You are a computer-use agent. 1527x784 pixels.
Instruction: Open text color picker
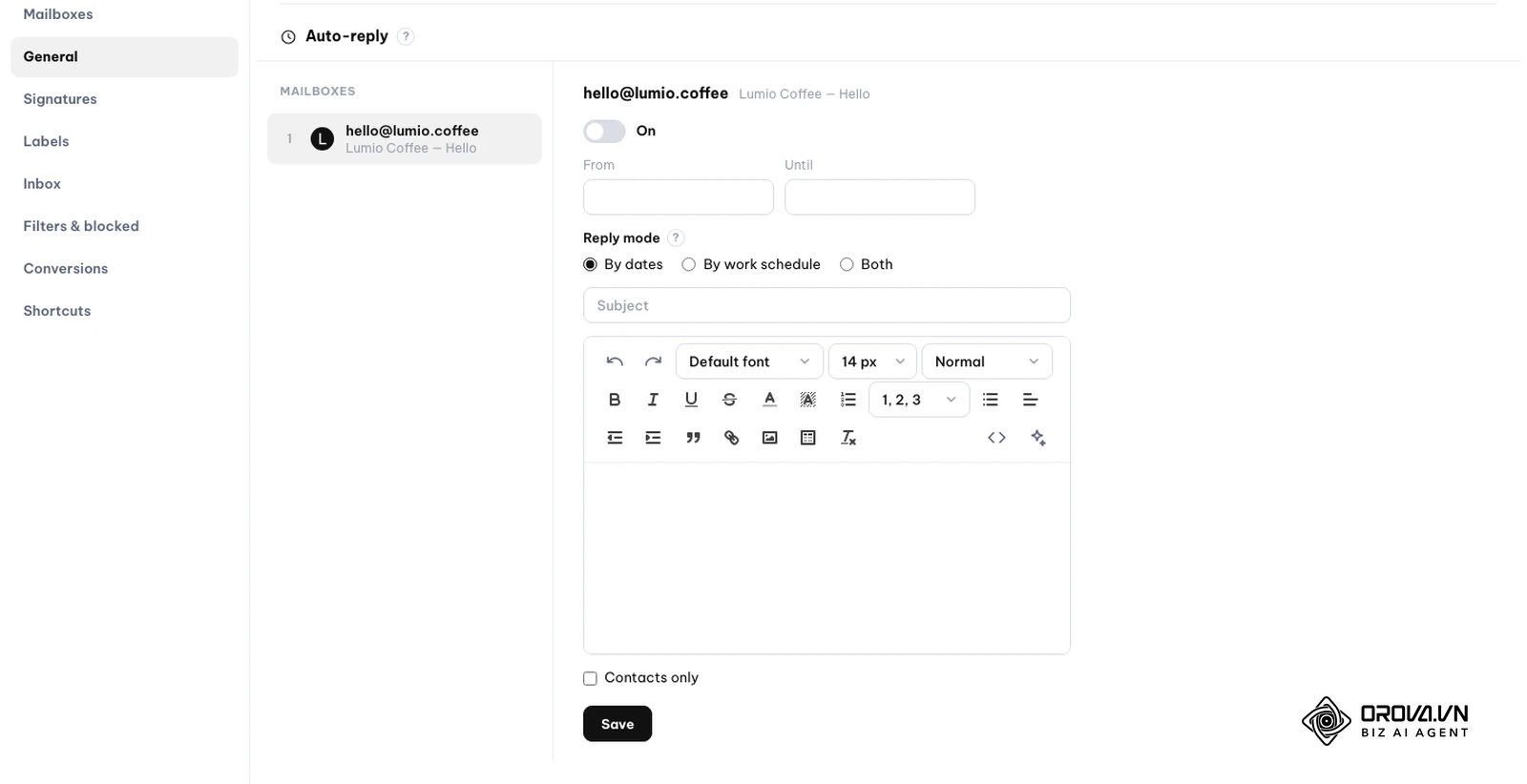(x=769, y=400)
